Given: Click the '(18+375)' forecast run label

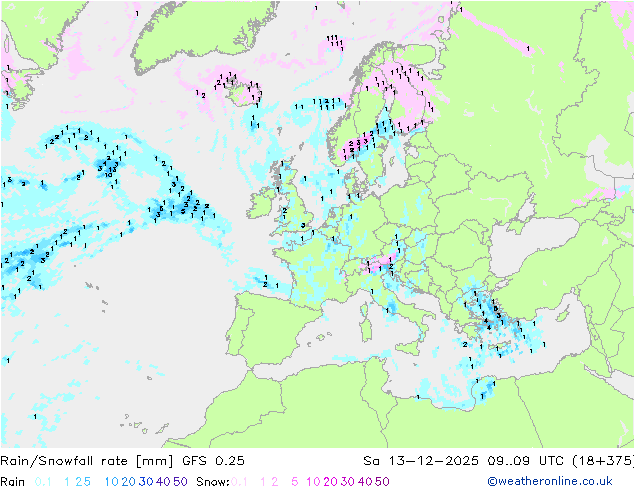Looking at the screenshot, I should click(603, 461).
